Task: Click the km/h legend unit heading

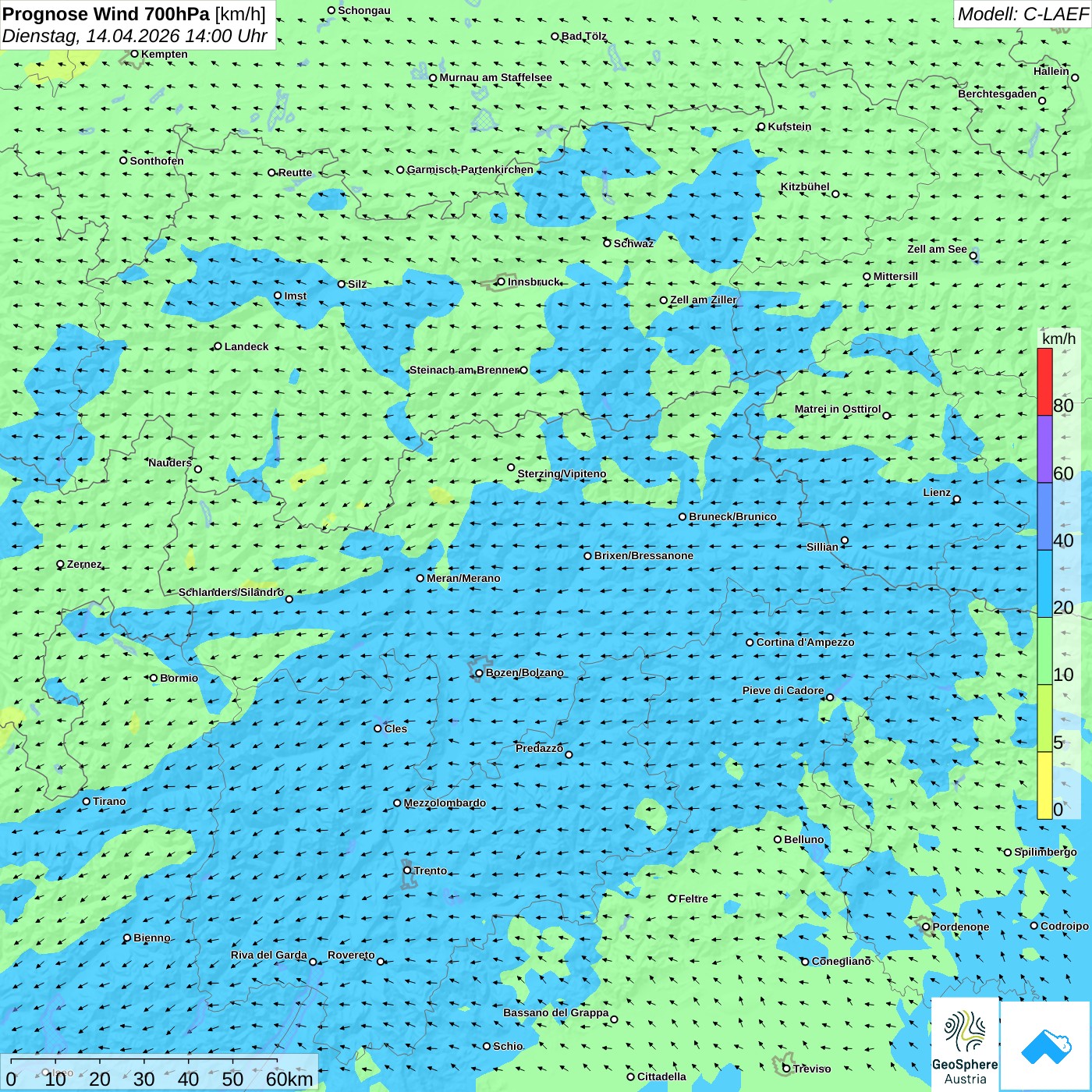Action: (x=1058, y=339)
